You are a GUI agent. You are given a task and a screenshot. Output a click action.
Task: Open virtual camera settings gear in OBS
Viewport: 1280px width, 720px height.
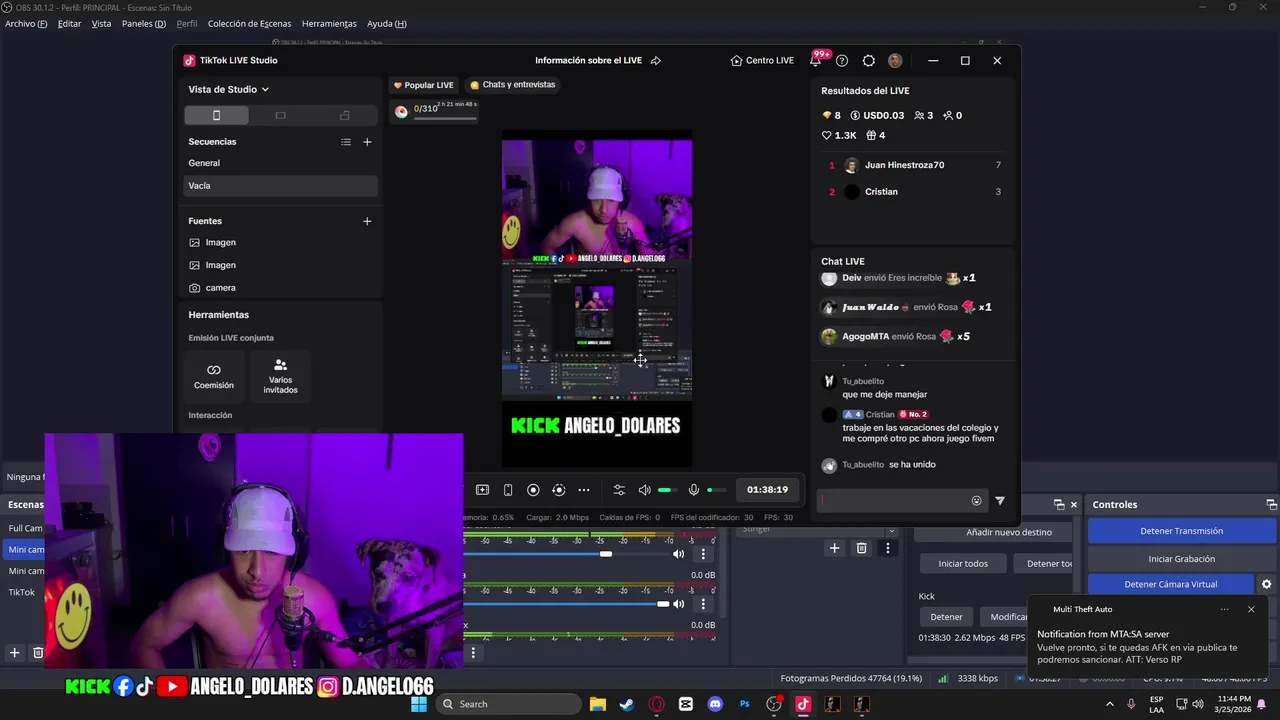point(1266,584)
